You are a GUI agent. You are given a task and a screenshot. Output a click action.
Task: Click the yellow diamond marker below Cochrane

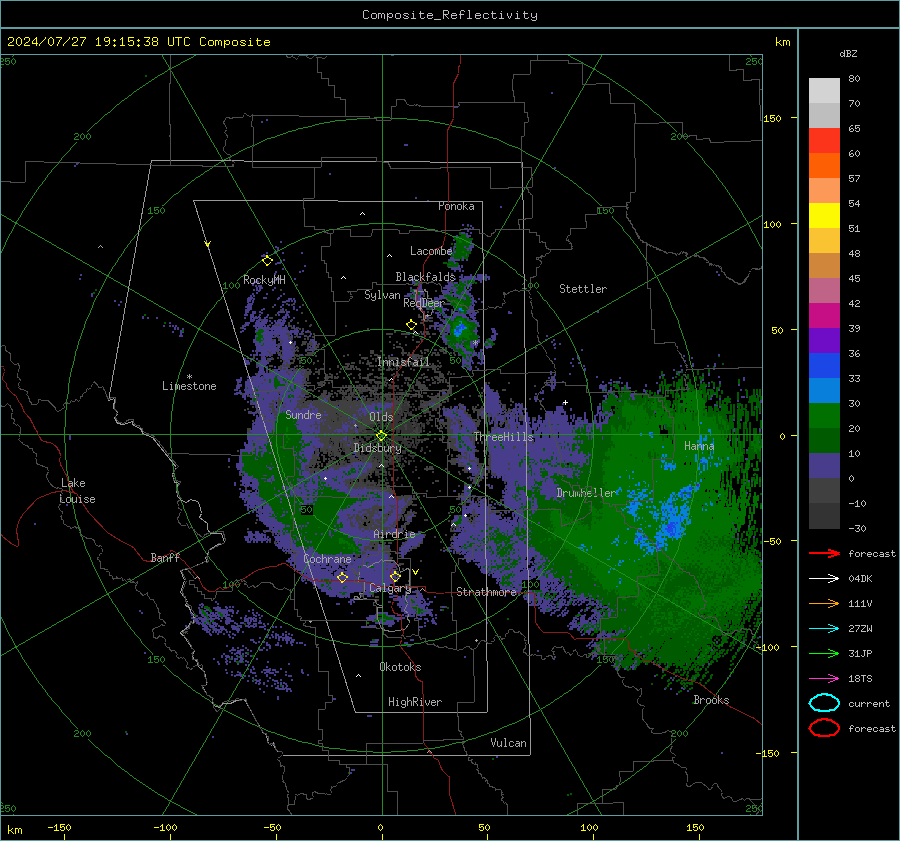(342, 577)
